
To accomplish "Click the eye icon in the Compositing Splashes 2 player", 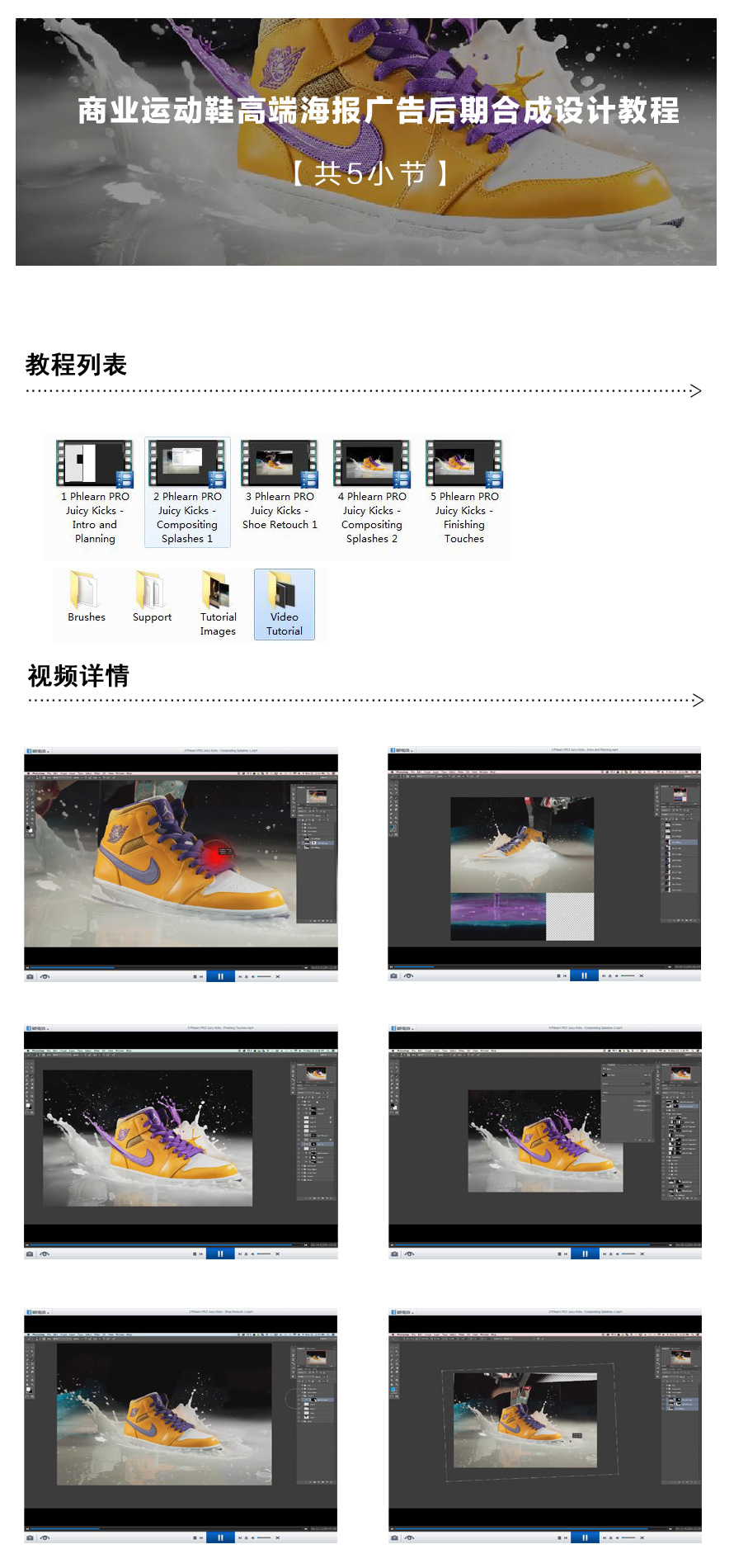I will 409,1254.
